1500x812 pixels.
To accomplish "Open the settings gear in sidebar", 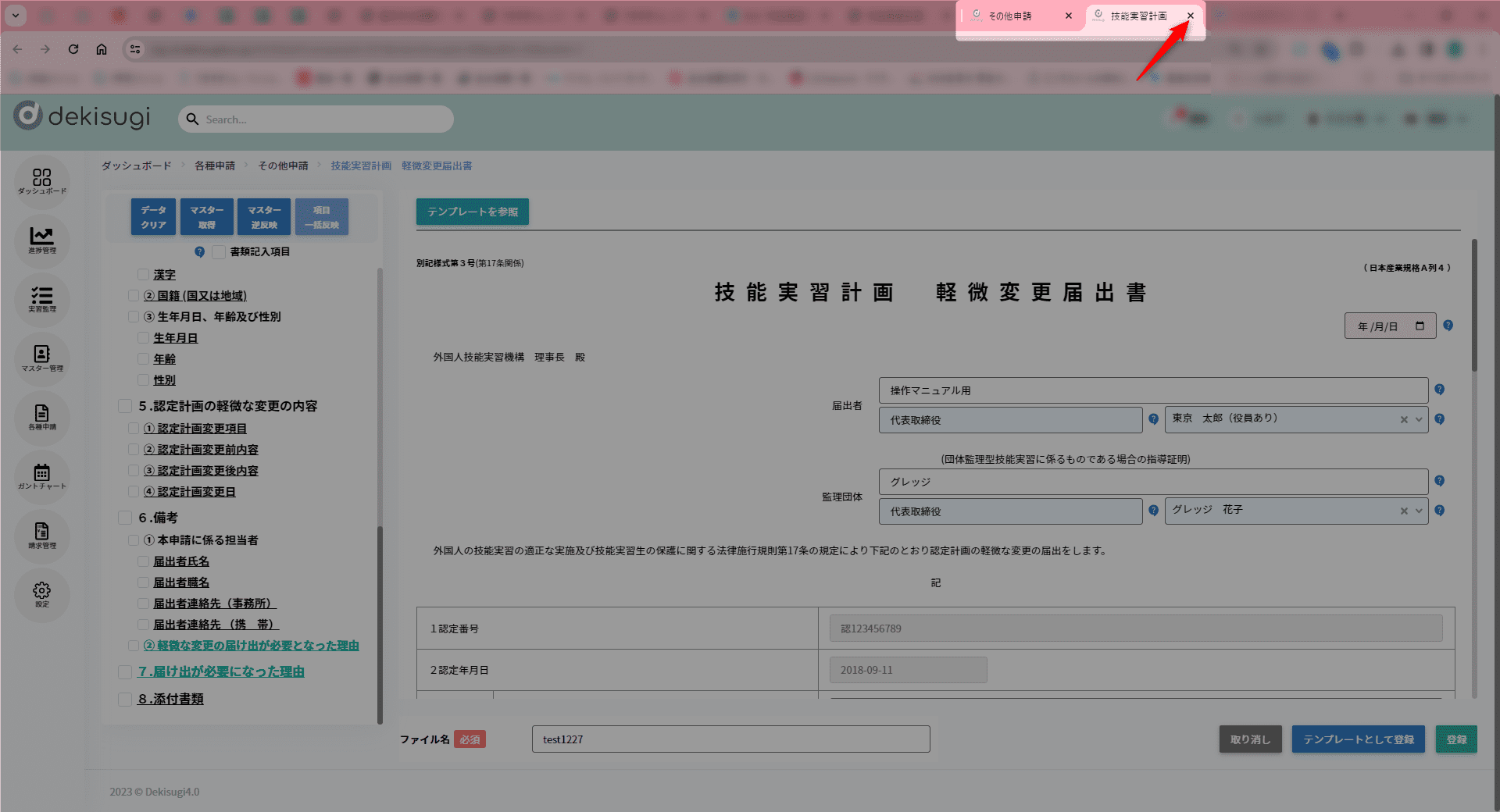I will point(42,594).
